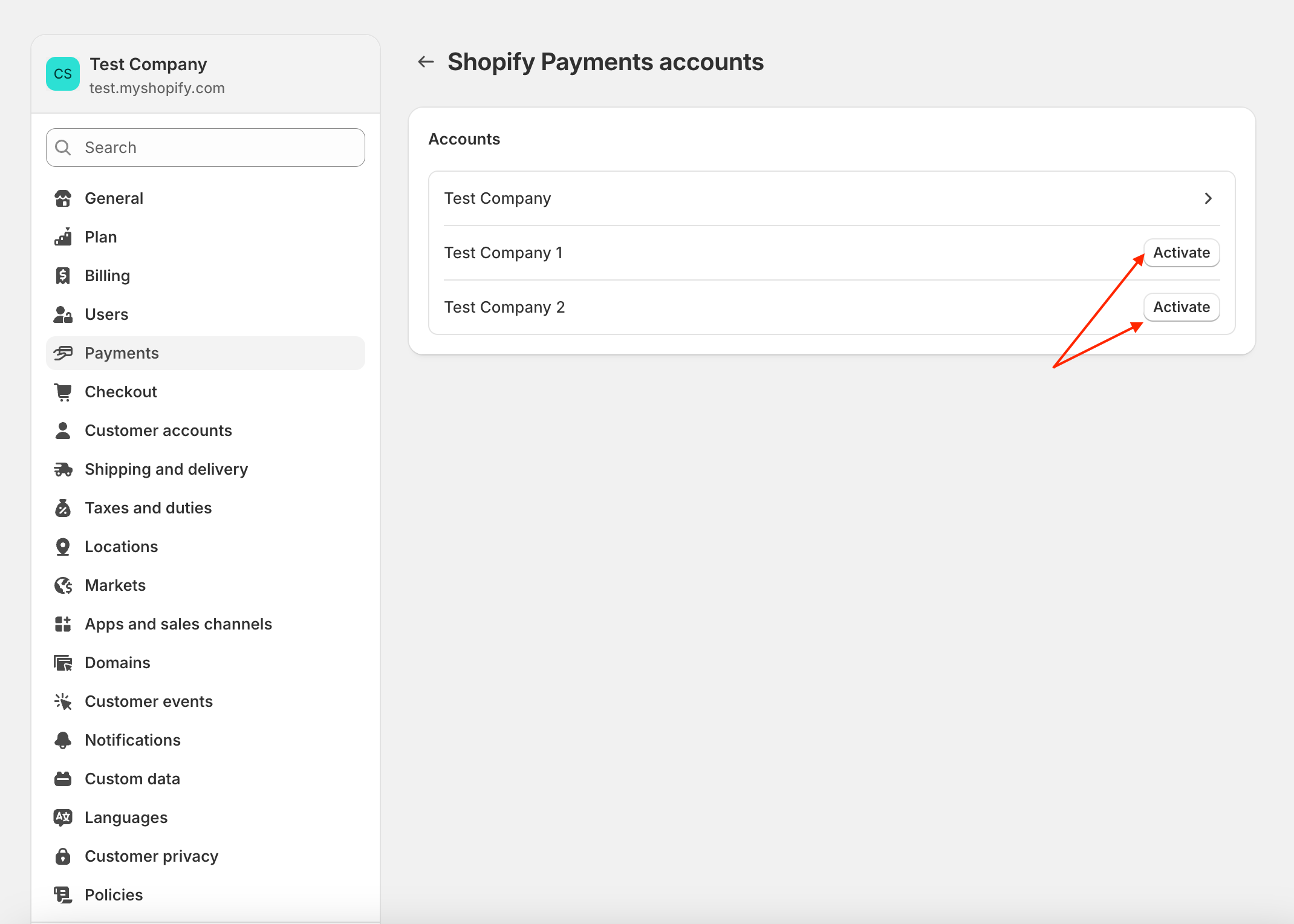
Task: Click the Custom data briefcase icon
Action: pyautogui.click(x=63, y=779)
